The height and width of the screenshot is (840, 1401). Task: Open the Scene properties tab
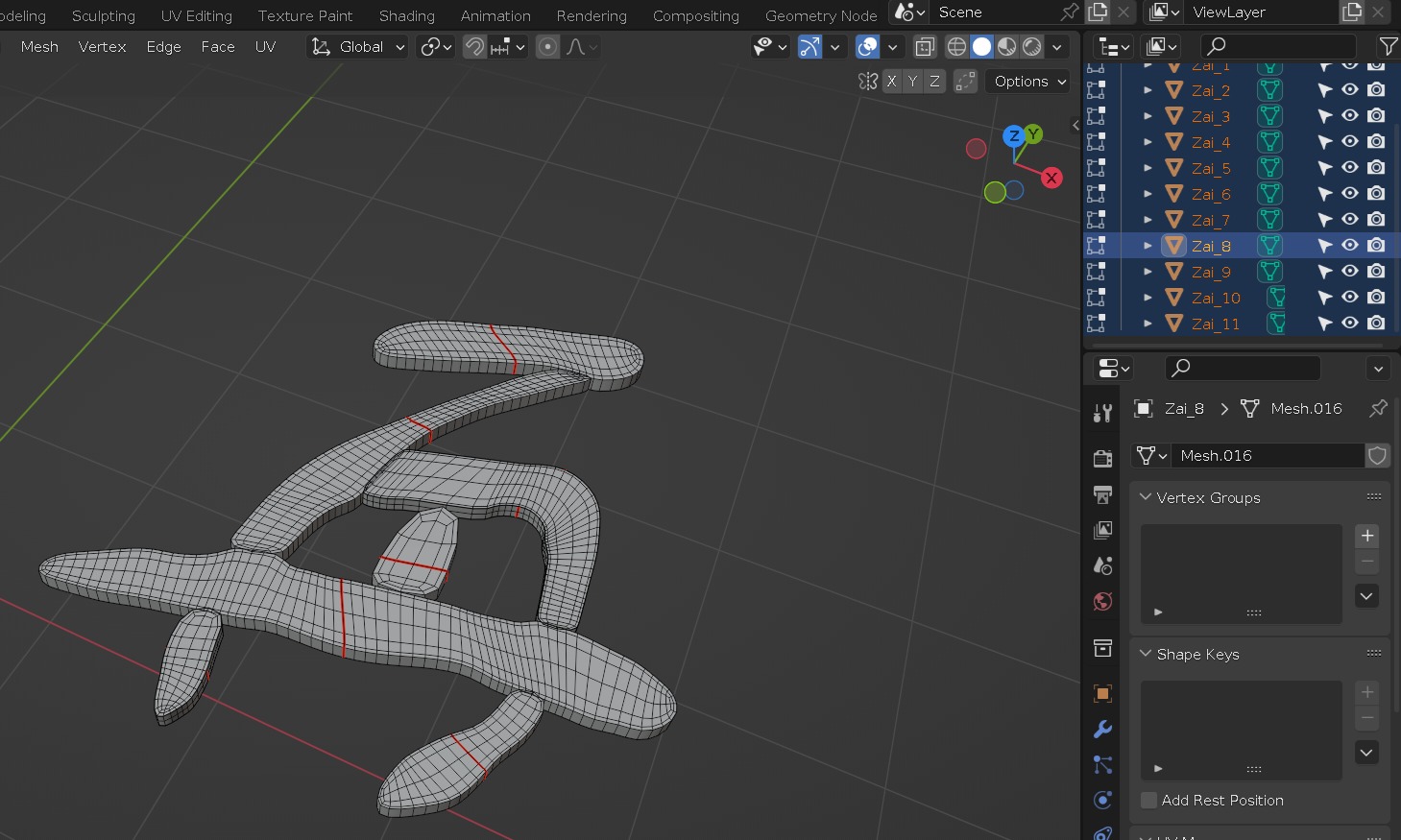point(1102,565)
